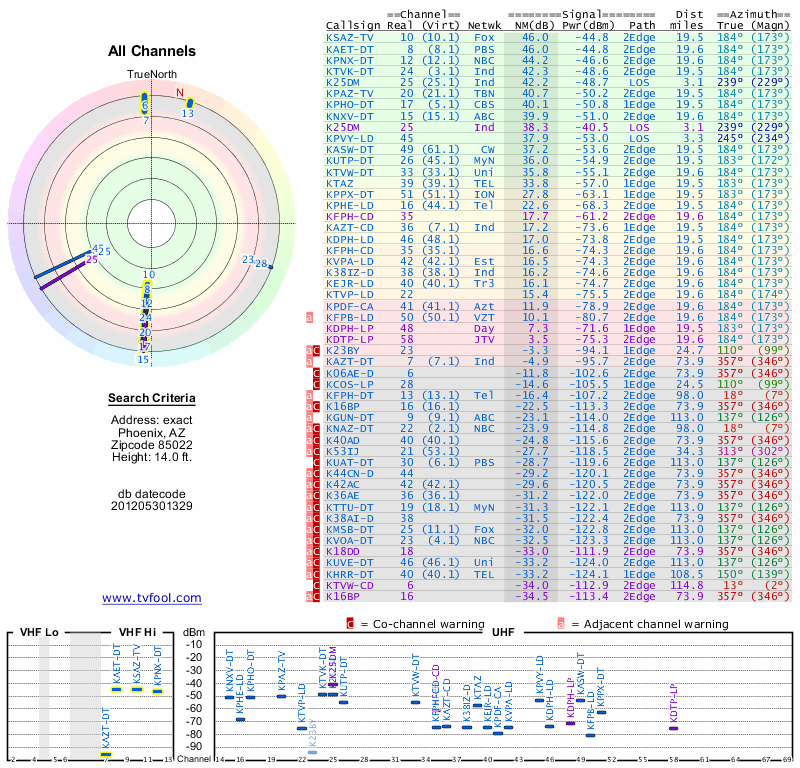
Task: Click the Path column header
Action: 642,26
